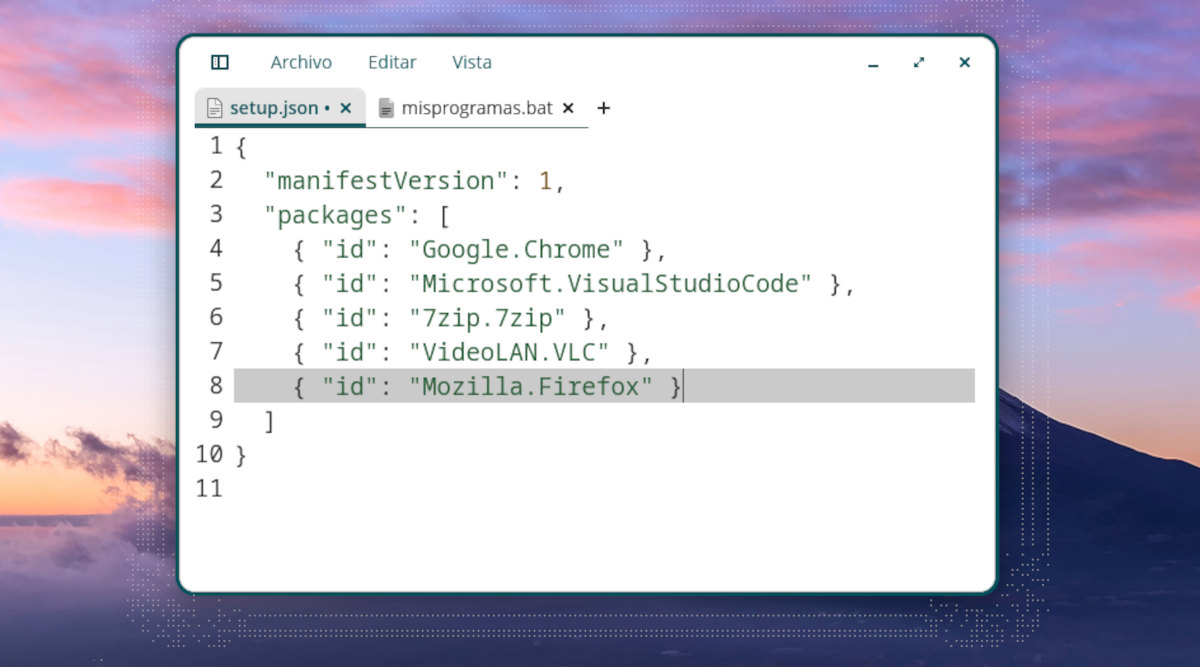Place cursor on "Google.Chrome" value
Viewport: 1200px width, 667px height.
(516, 249)
